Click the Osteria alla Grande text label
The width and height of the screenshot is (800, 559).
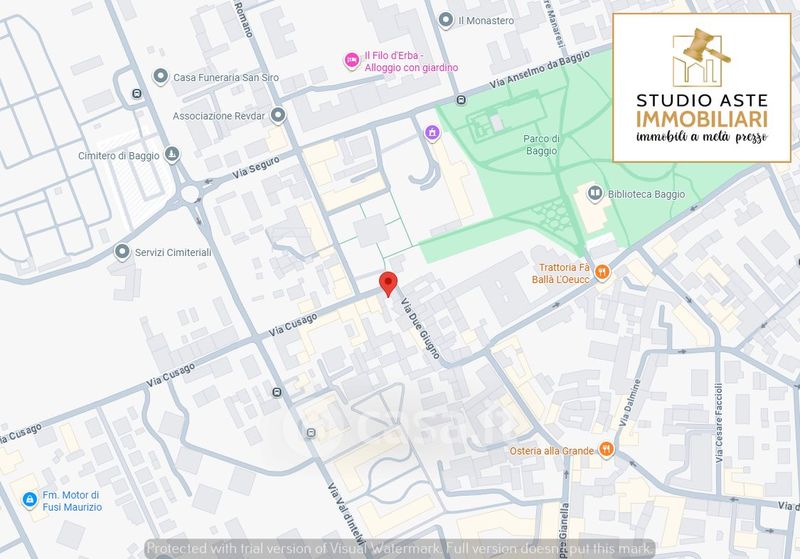tap(552, 450)
